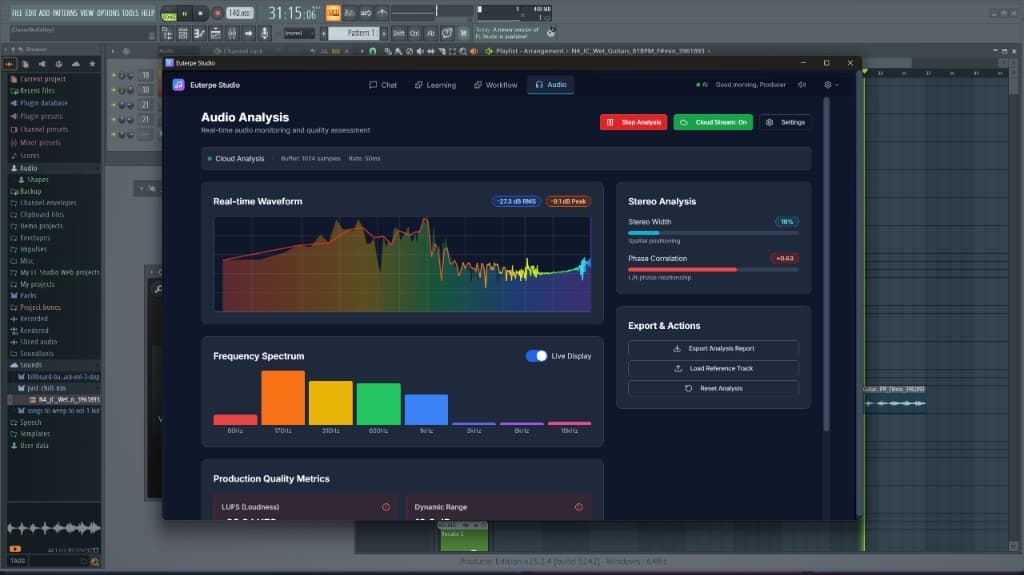
Task: Select the Audio tab with headphones icon
Action: pyautogui.click(x=551, y=85)
